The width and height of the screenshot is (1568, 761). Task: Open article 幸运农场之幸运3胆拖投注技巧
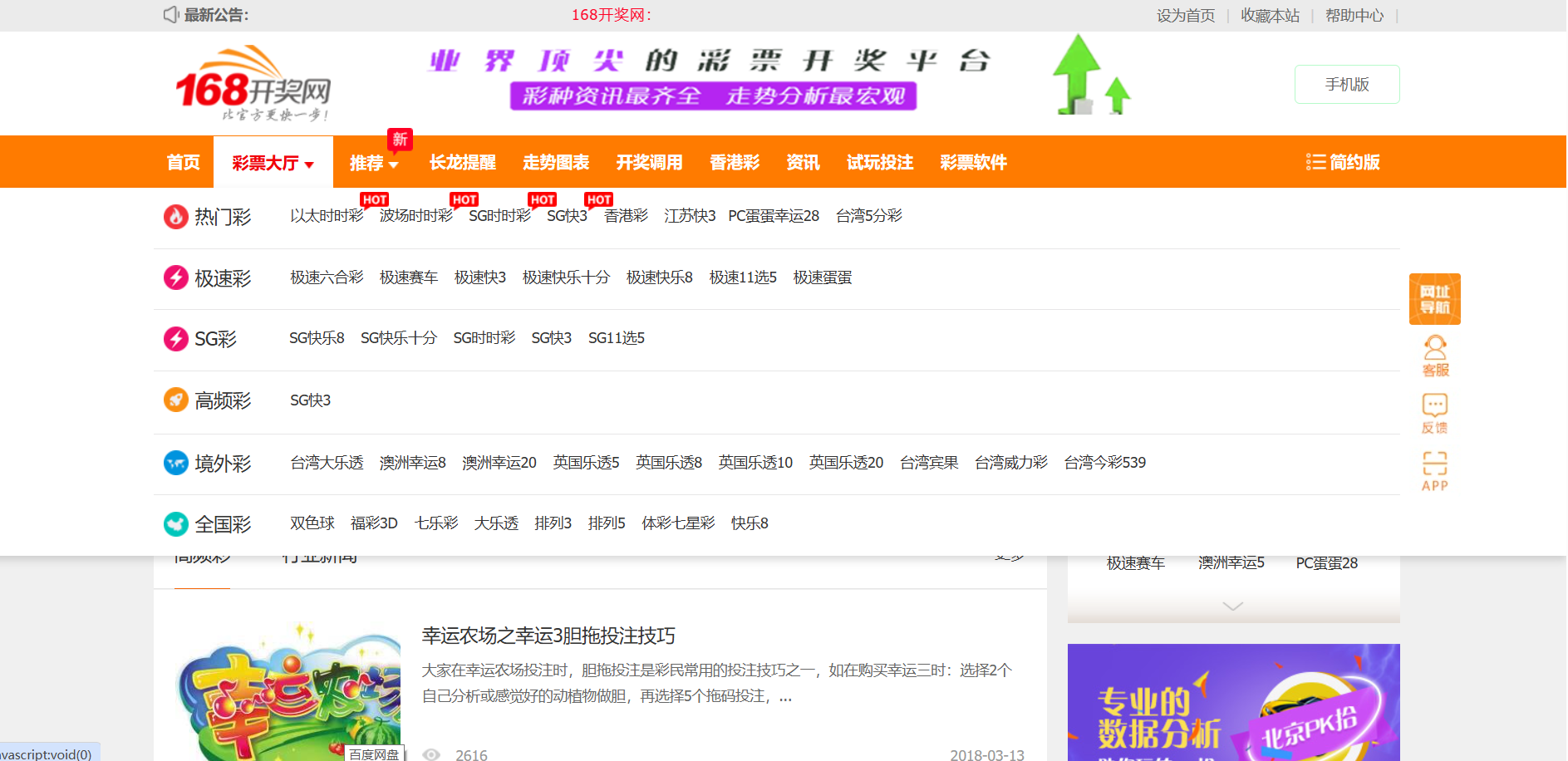pyautogui.click(x=548, y=636)
